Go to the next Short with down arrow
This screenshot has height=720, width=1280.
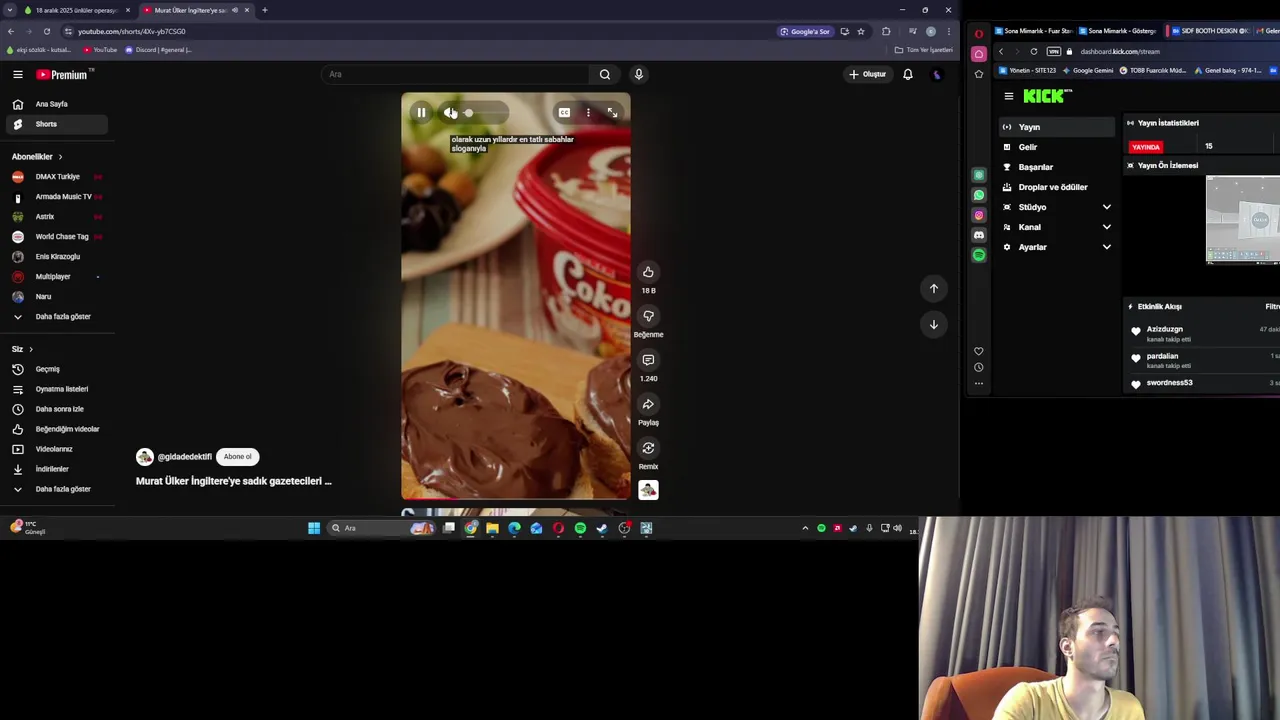tap(934, 324)
